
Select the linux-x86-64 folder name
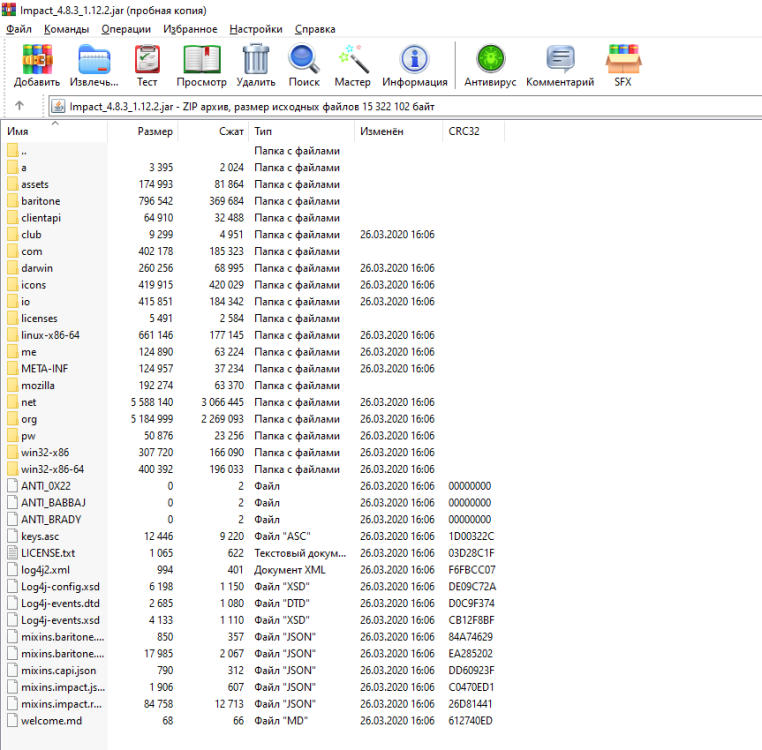(x=51, y=335)
